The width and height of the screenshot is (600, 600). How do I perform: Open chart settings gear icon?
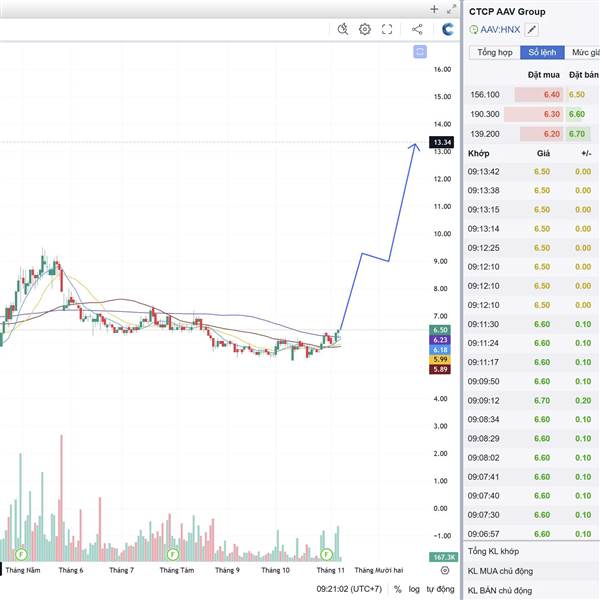(365, 29)
